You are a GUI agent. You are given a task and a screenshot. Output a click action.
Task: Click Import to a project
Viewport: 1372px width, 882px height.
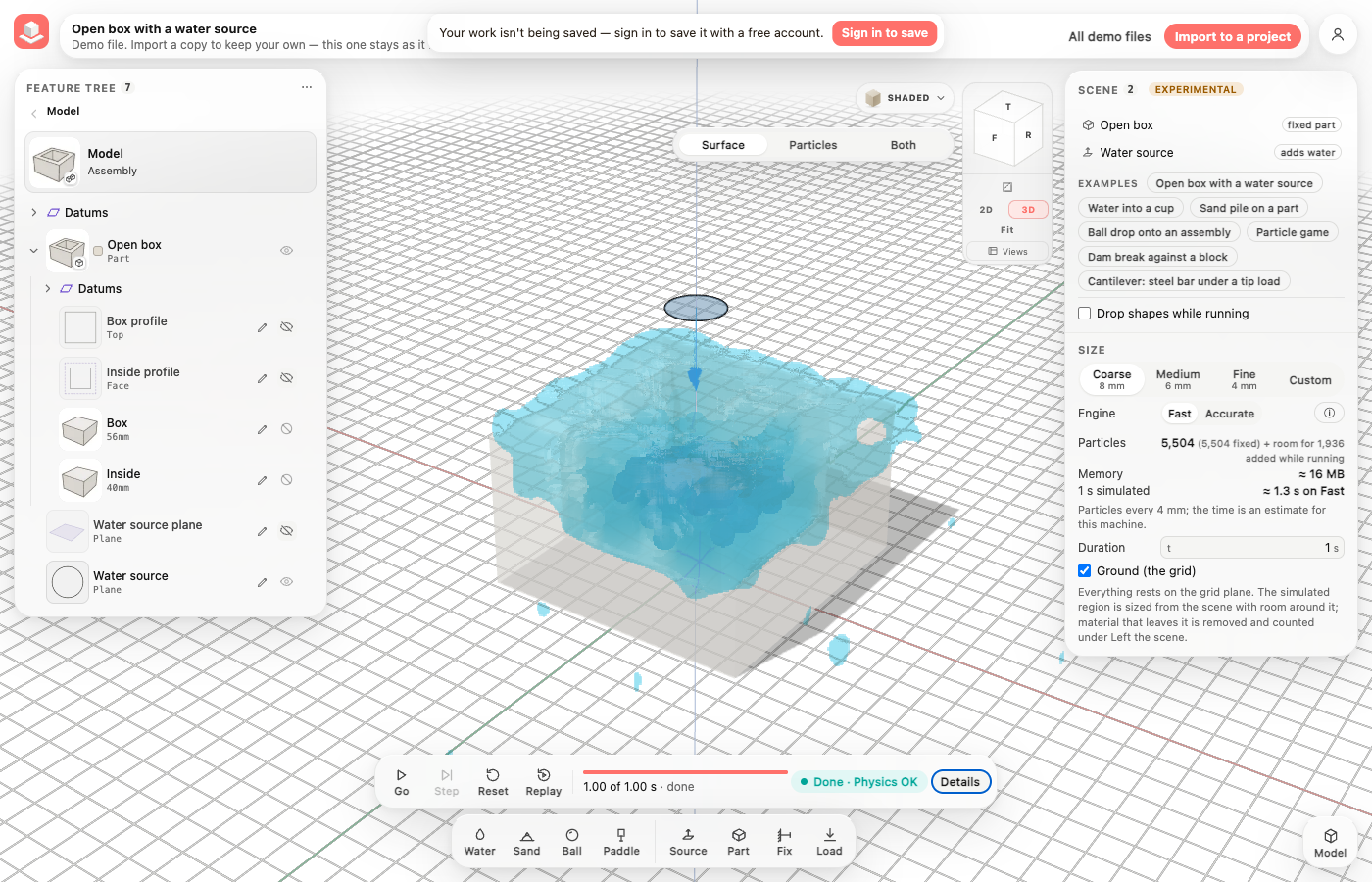coord(1233,36)
